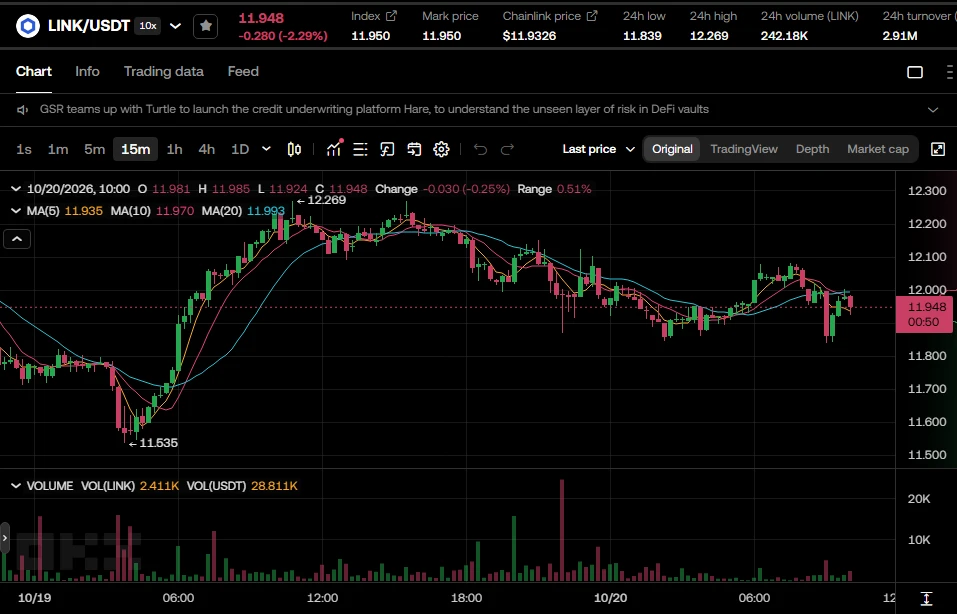This screenshot has width=957, height=614.
Task: Switch chart interval to 4h
Action: (x=207, y=149)
